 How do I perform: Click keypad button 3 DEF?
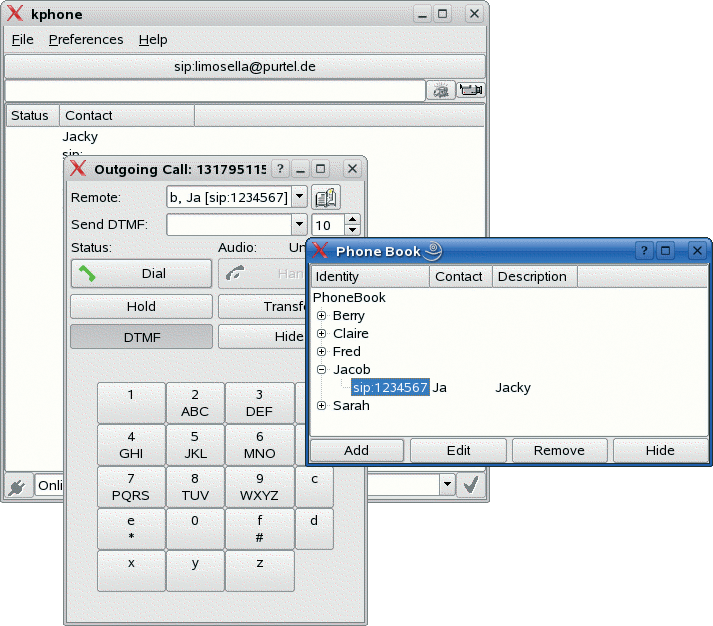click(259, 403)
